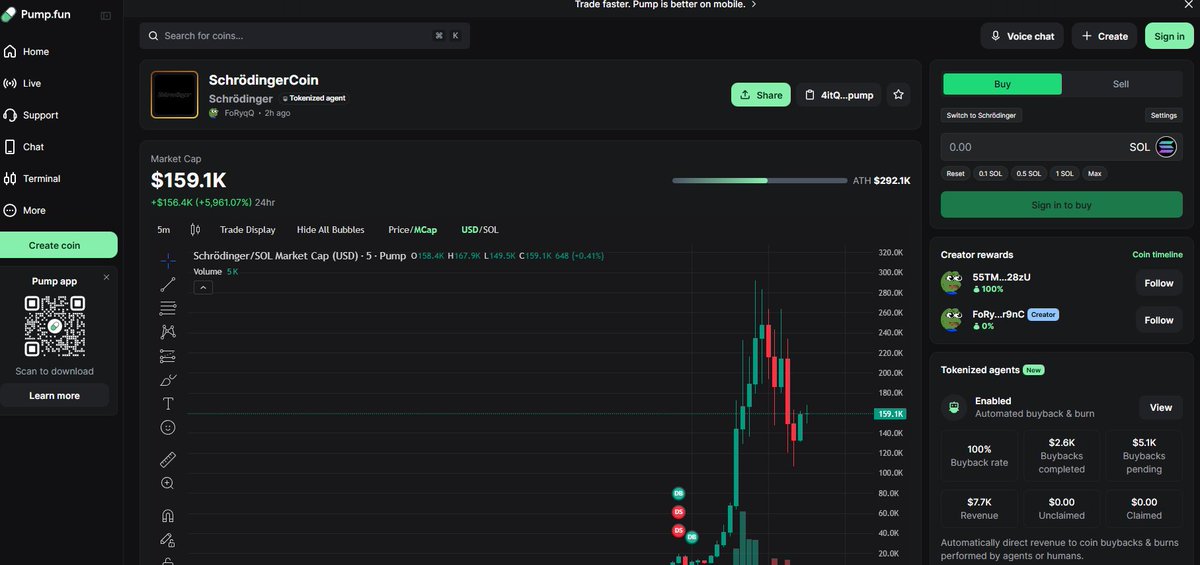The image size is (1200, 565).
Task: Close the Pump app promo card
Action: click(x=107, y=277)
